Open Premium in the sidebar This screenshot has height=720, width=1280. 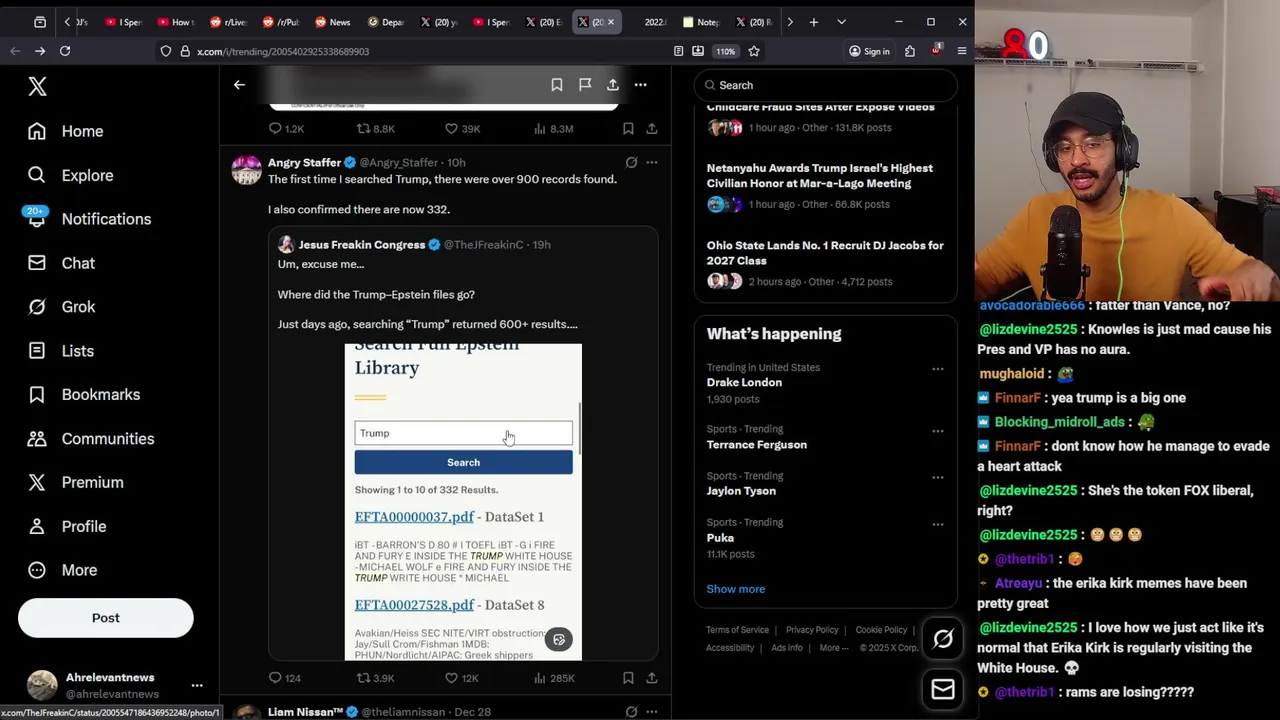[76, 482]
